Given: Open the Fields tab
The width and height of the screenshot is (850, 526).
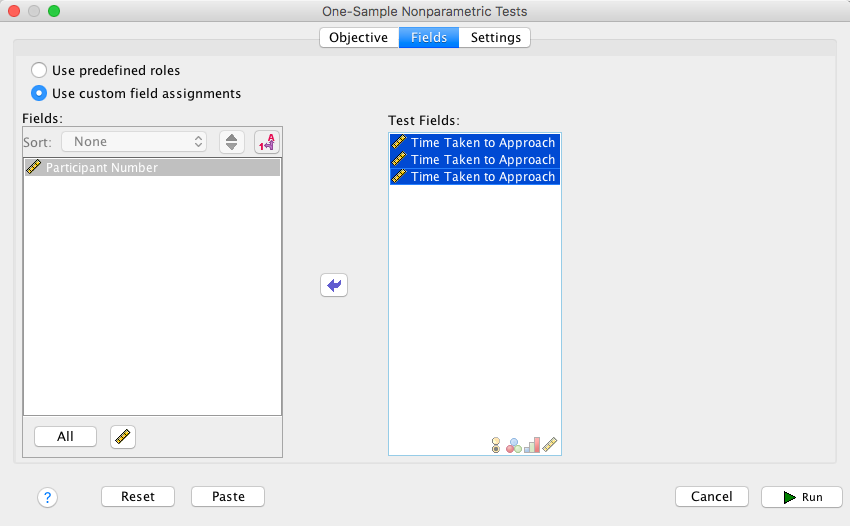Looking at the screenshot, I should click(x=429, y=38).
